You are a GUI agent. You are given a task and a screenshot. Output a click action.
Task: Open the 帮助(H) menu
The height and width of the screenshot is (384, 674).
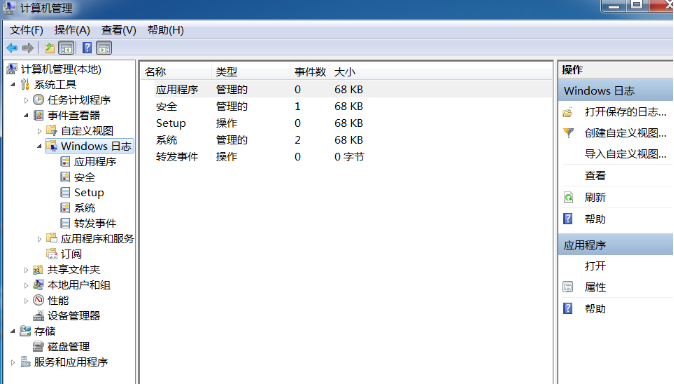(x=165, y=30)
